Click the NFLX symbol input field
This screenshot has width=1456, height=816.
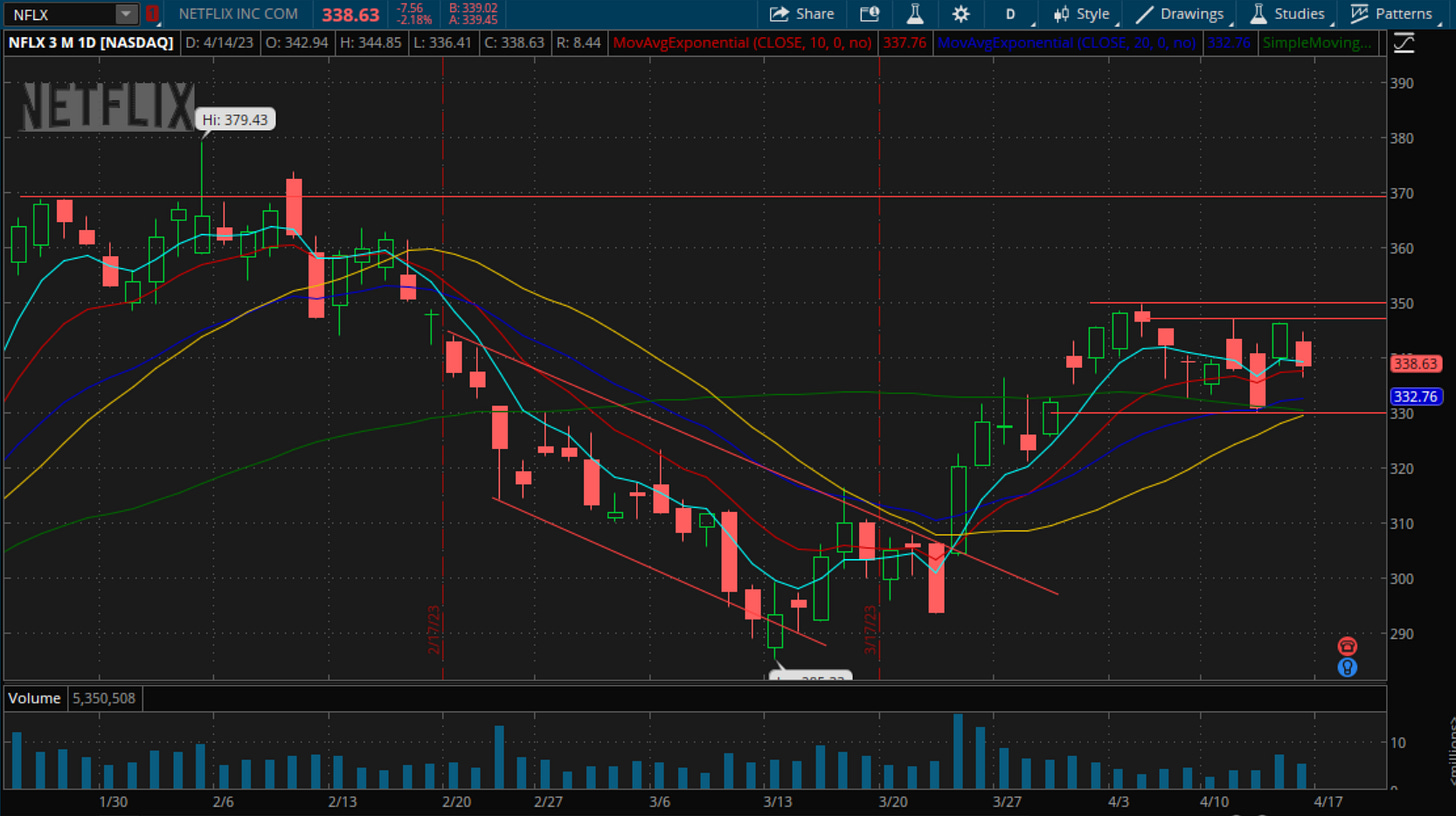60,14
